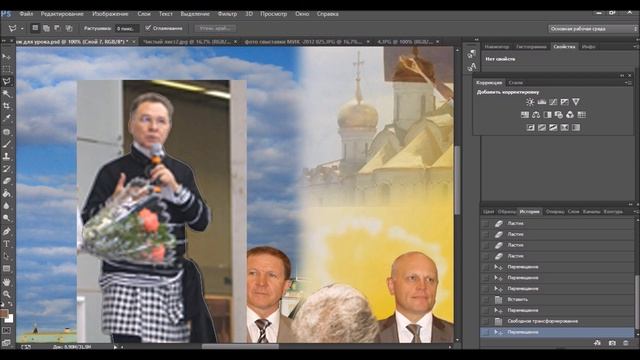
Task: Select the Zoom tool in the toolbox
Action: click(x=7, y=294)
